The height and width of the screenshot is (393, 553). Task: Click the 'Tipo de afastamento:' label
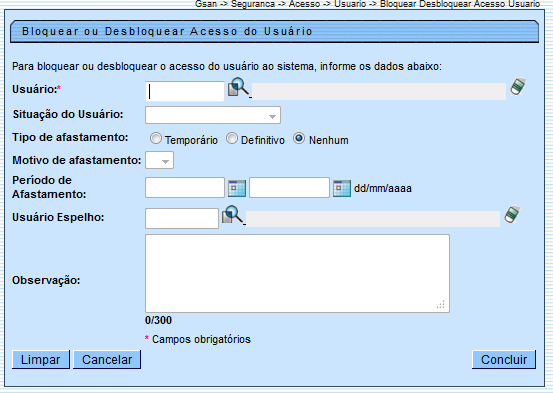[70, 137]
